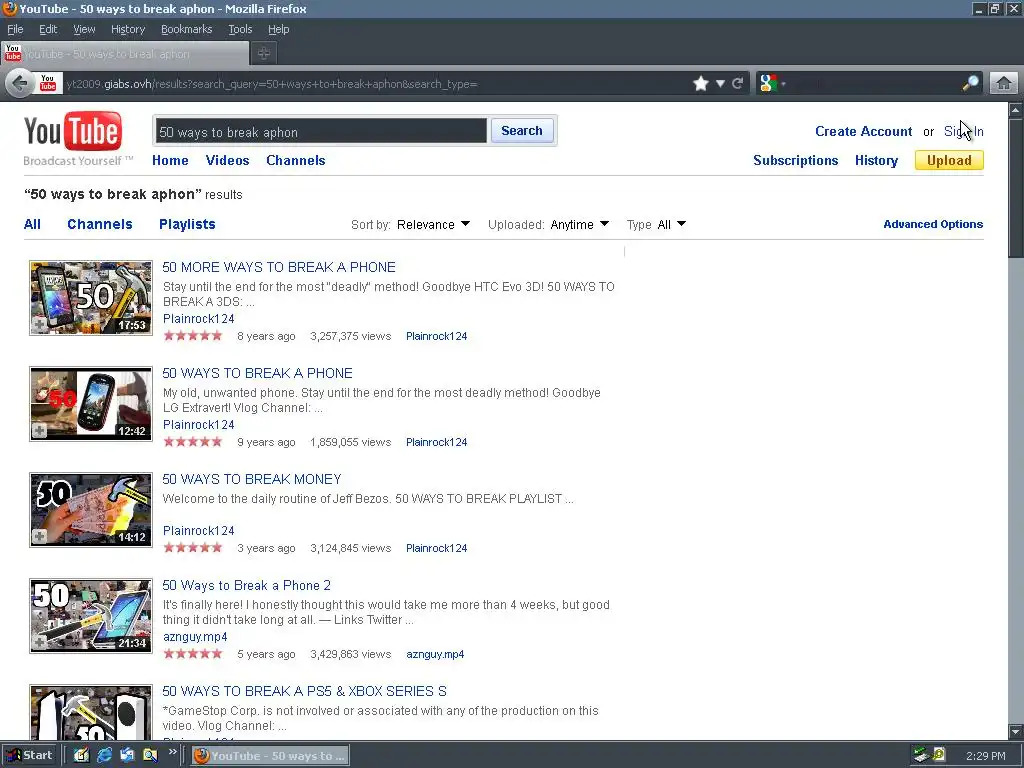The width and height of the screenshot is (1024, 768).
Task: Open aznguy.mp4 channel link after views
Action: coord(435,654)
